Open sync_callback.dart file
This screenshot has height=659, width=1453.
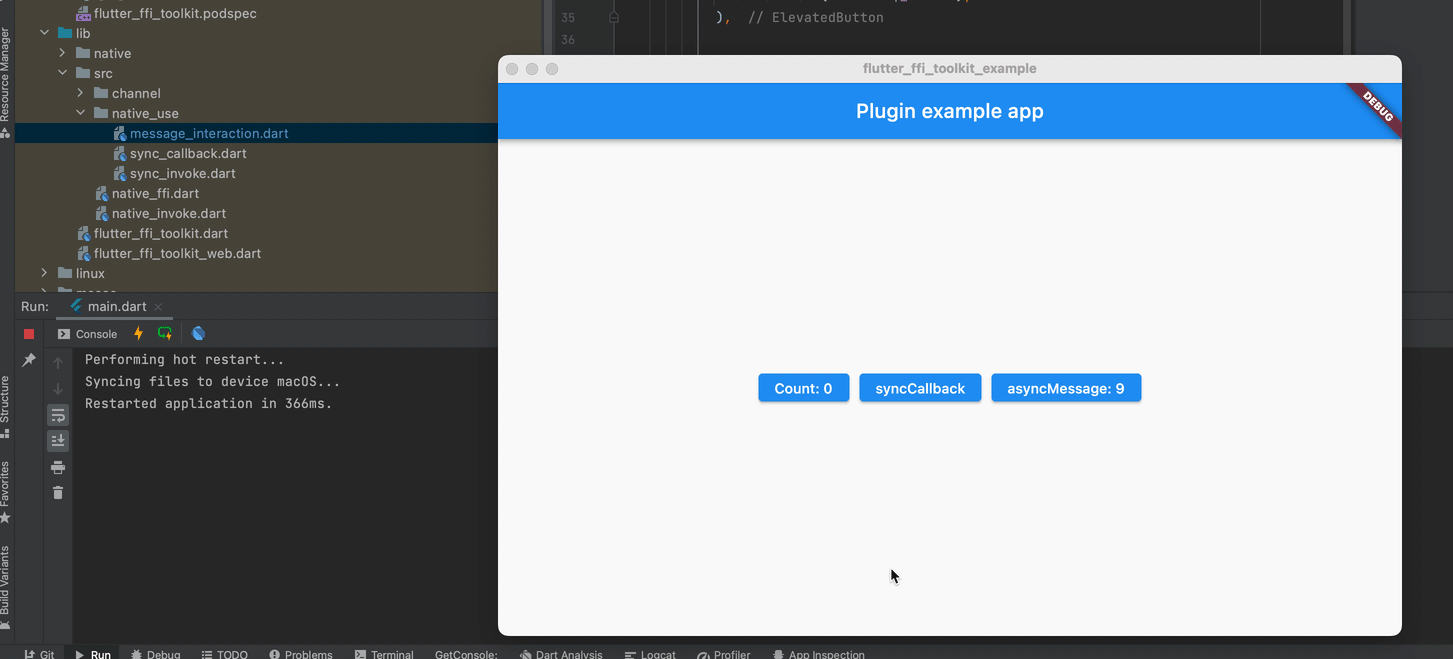tap(188, 153)
